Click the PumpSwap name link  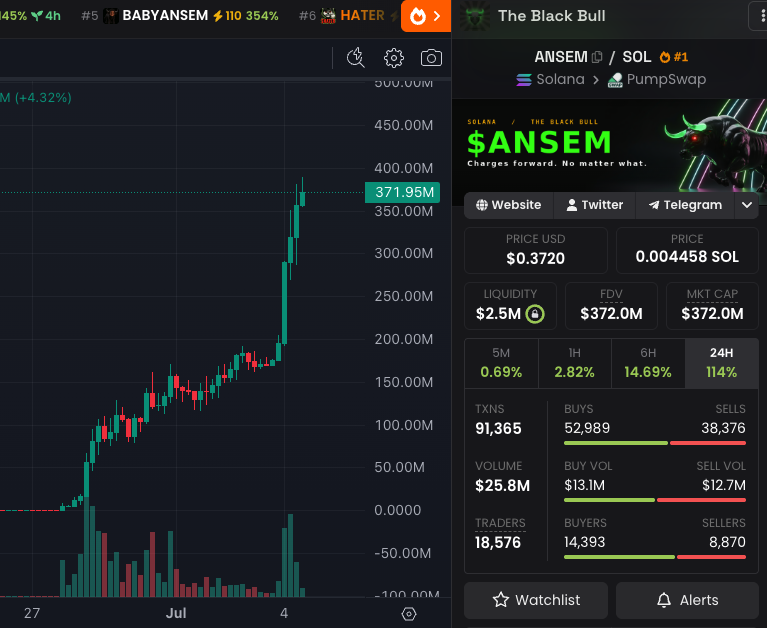(x=666, y=79)
